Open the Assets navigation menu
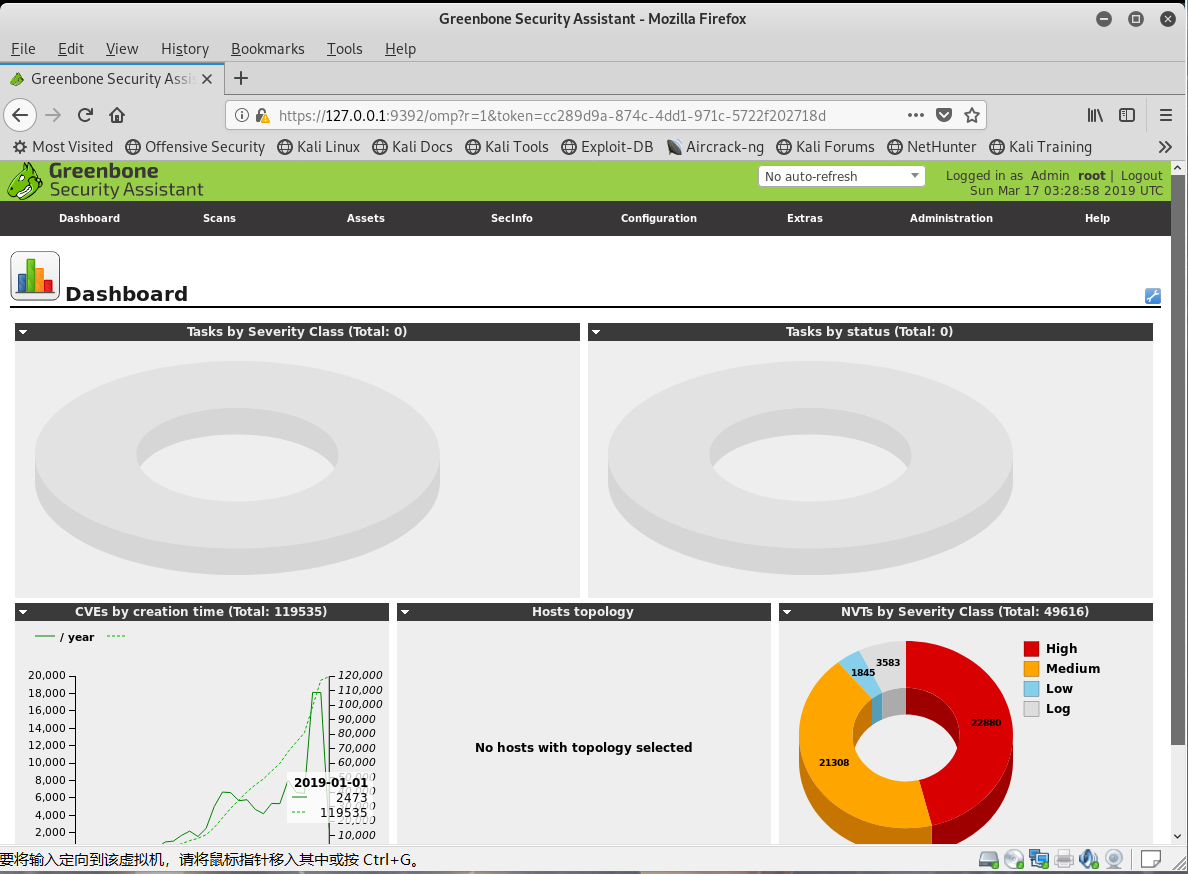Screen dimensions: 1188x874 click(x=366, y=218)
